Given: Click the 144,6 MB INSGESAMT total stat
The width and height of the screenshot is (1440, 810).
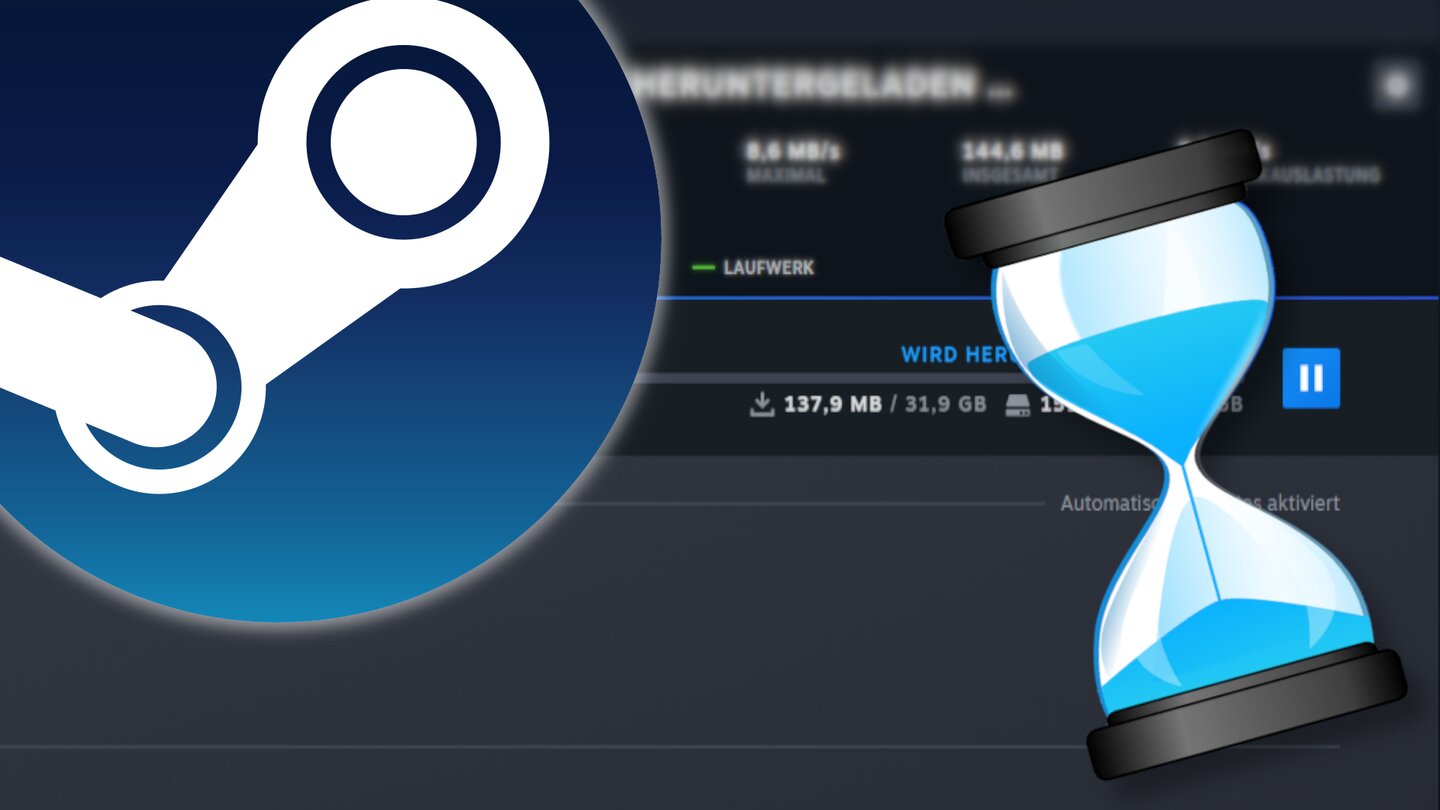Looking at the screenshot, I should [1012, 161].
